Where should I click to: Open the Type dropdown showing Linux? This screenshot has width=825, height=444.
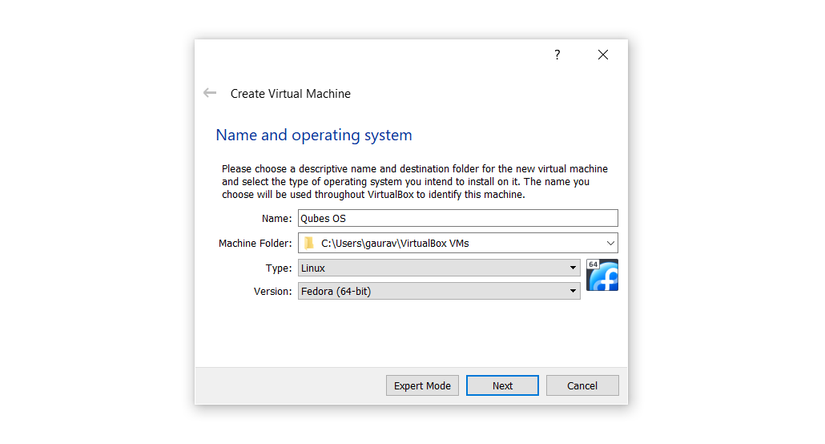[x=439, y=268]
